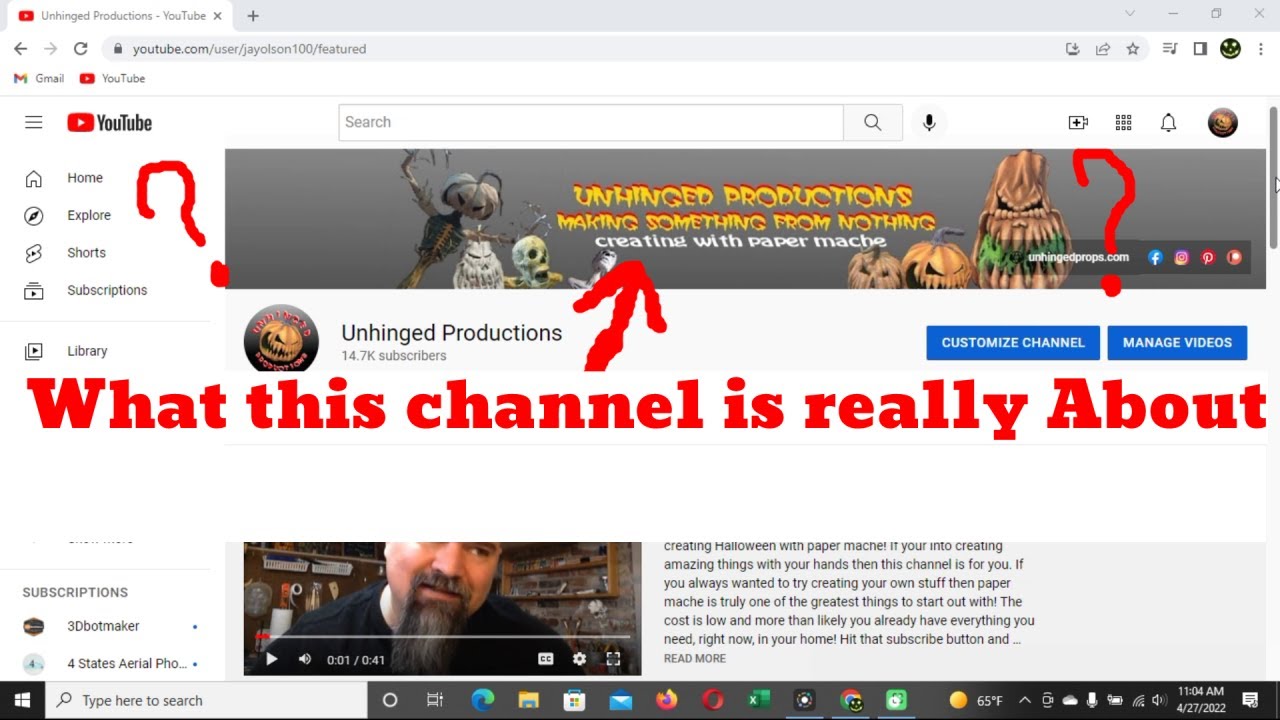Open the Chrome profile smiley avatar
Viewport: 1280px width, 720px height.
point(1231,49)
